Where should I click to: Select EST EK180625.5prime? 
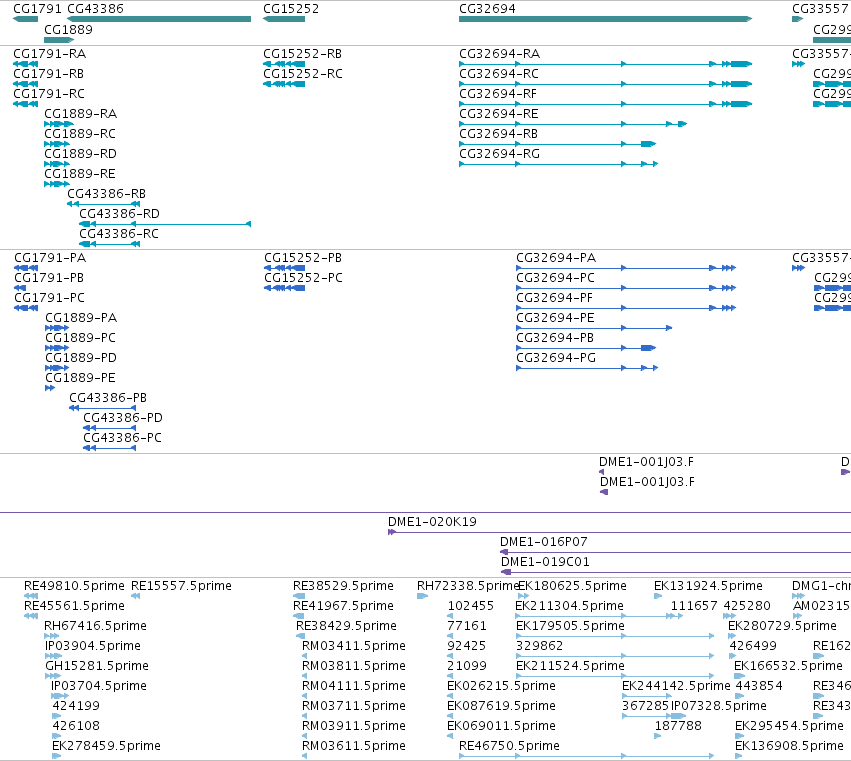[x=572, y=586]
